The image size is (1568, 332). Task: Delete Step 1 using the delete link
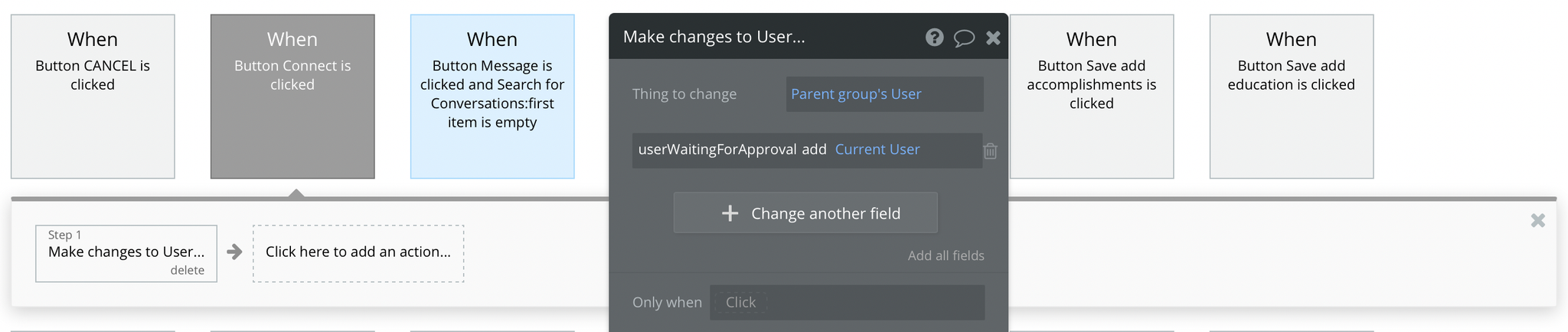tap(187, 270)
